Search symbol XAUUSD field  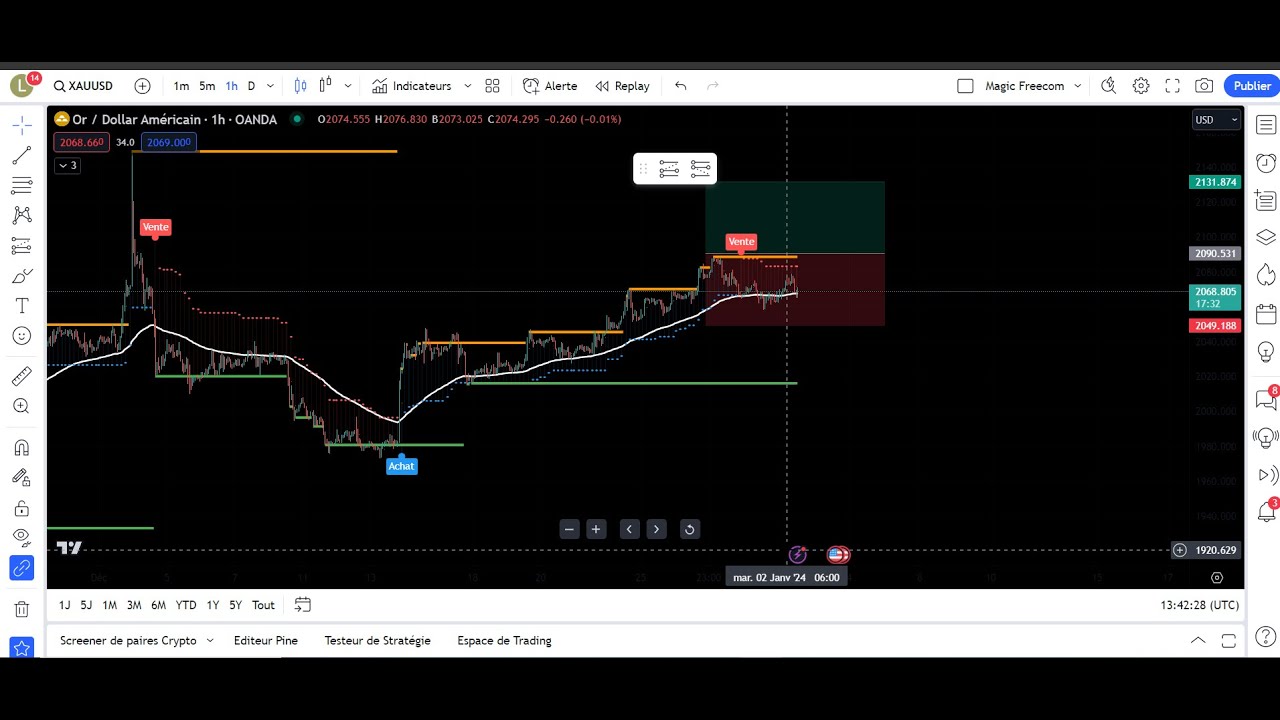pos(83,86)
